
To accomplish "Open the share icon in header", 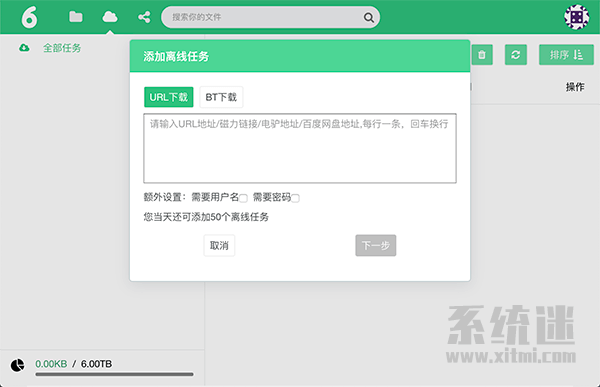I will coord(144,17).
